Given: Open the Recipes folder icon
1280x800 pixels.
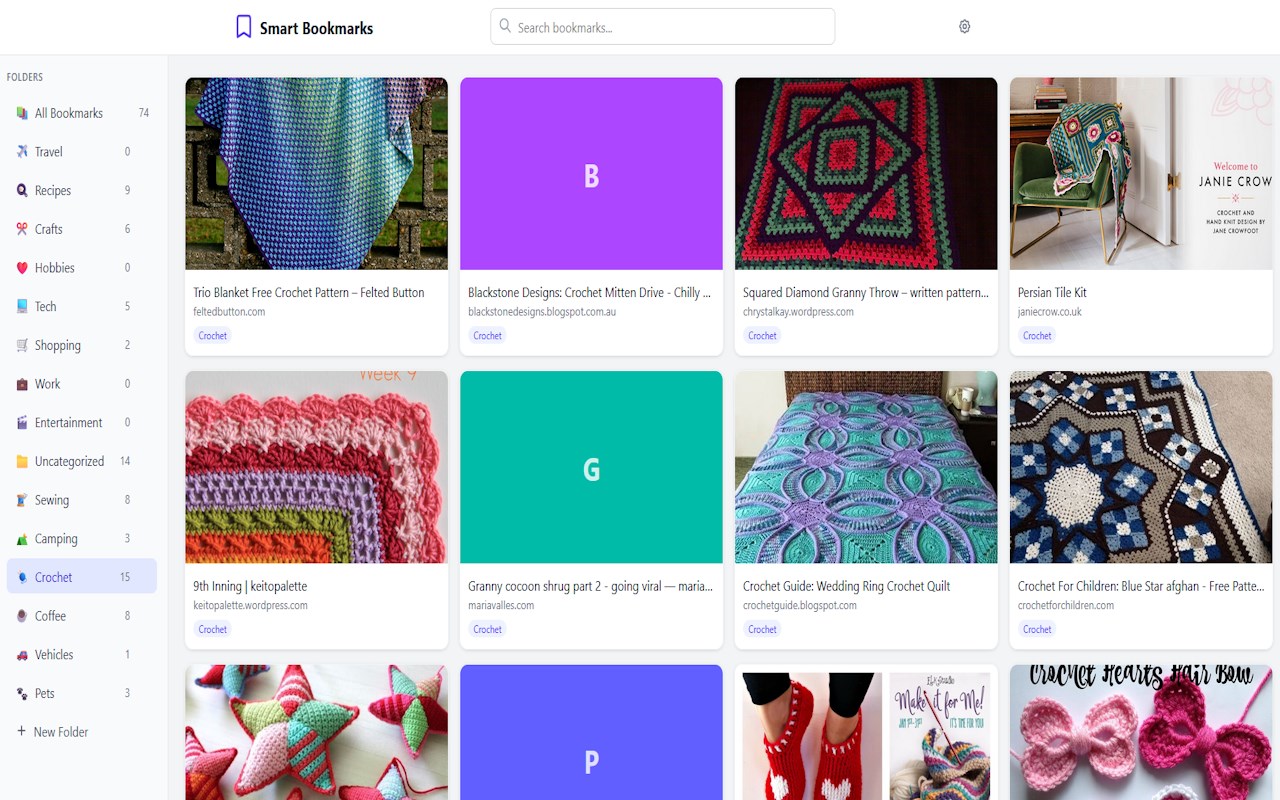Looking at the screenshot, I should pyautogui.click(x=22, y=190).
